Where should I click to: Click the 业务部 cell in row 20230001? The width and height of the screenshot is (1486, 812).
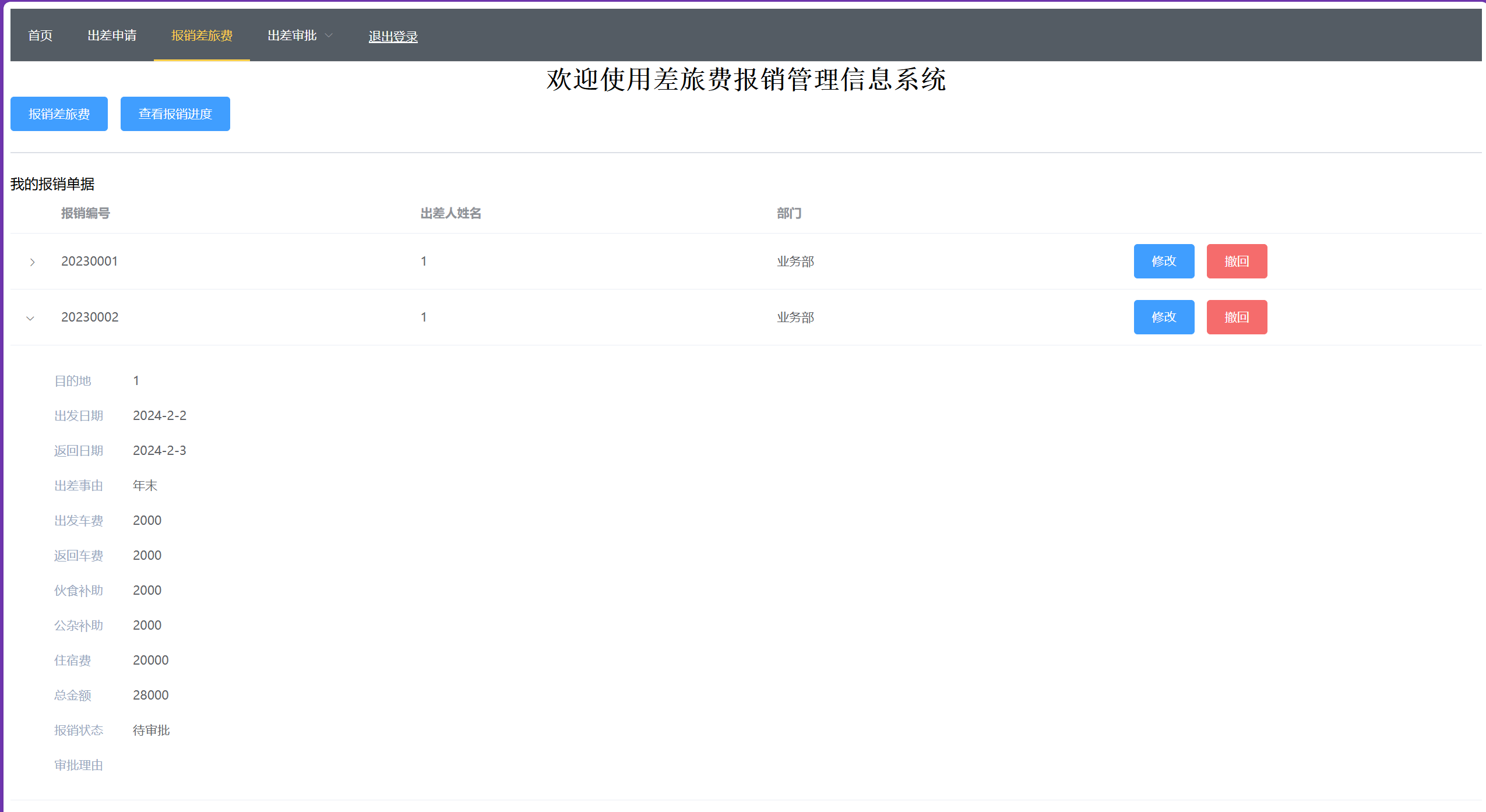click(795, 262)
